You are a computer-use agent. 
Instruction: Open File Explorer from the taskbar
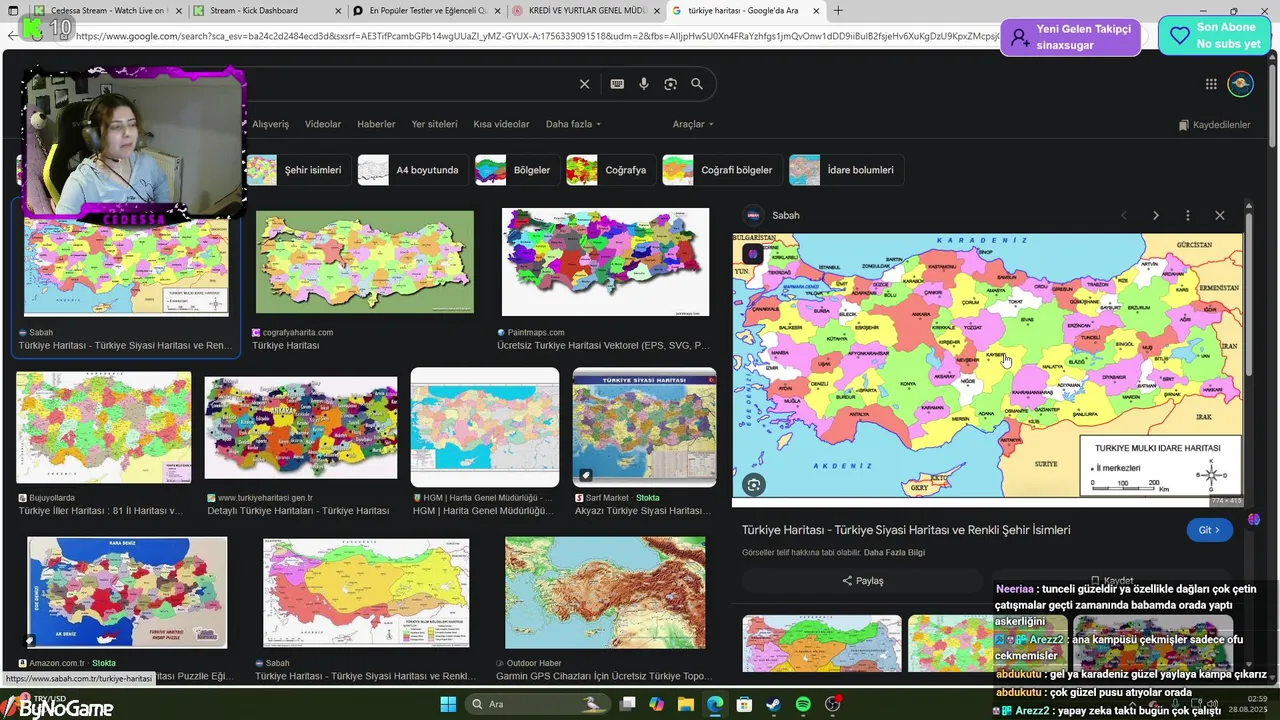[x=686, y=704]
